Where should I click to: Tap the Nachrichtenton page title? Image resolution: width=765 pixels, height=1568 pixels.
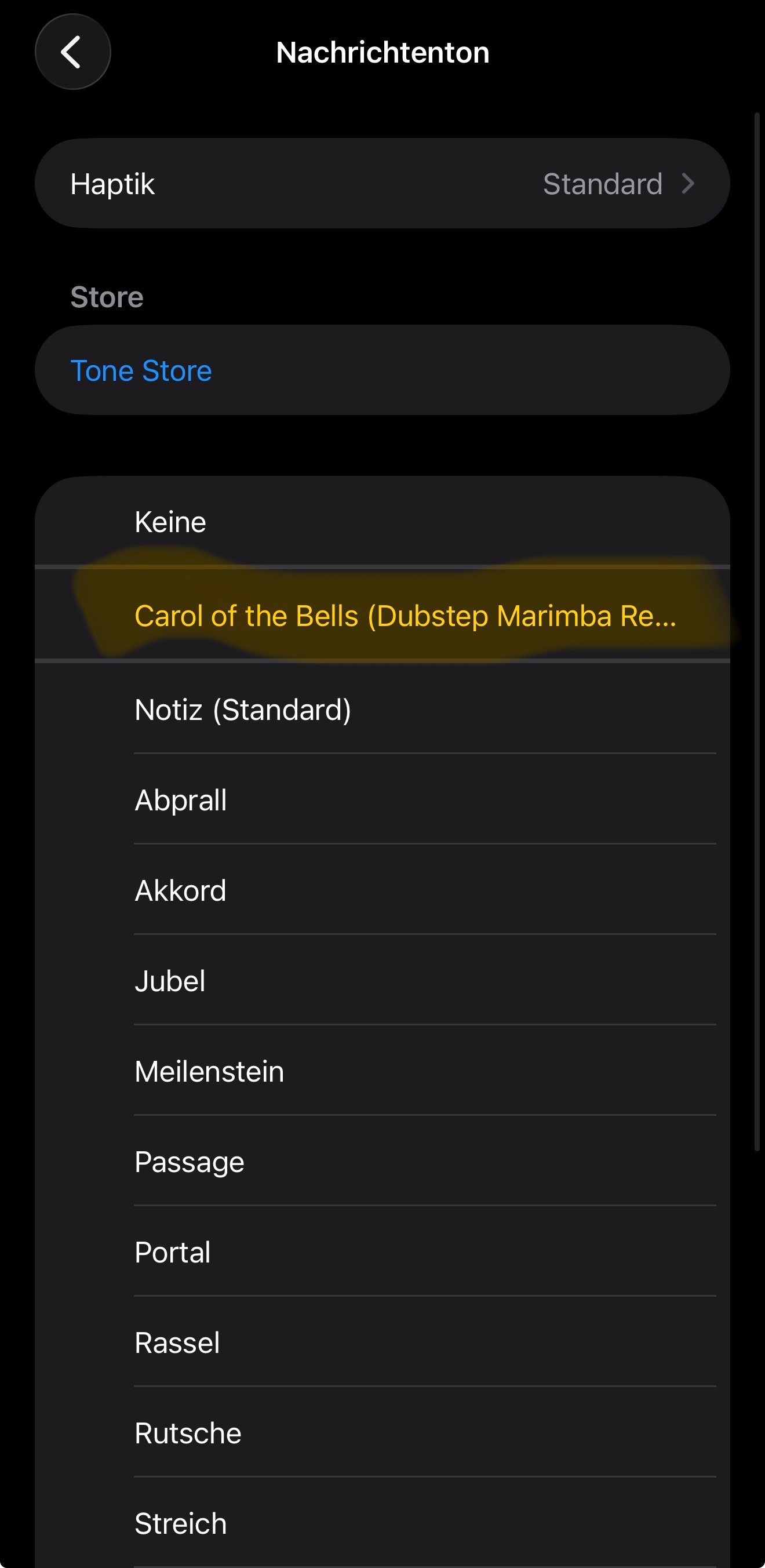[x=382, y=52]
